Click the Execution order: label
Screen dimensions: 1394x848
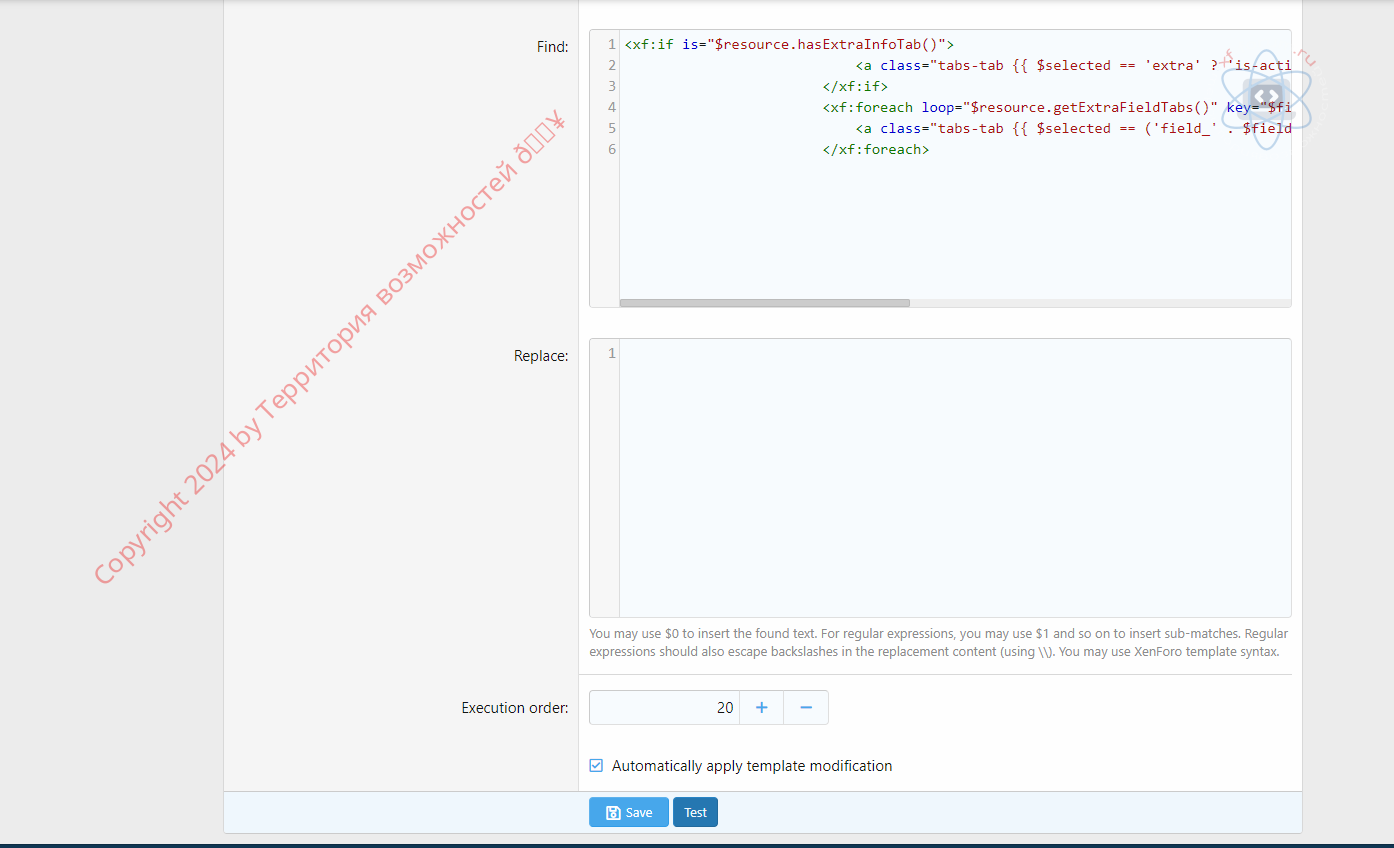515,708
